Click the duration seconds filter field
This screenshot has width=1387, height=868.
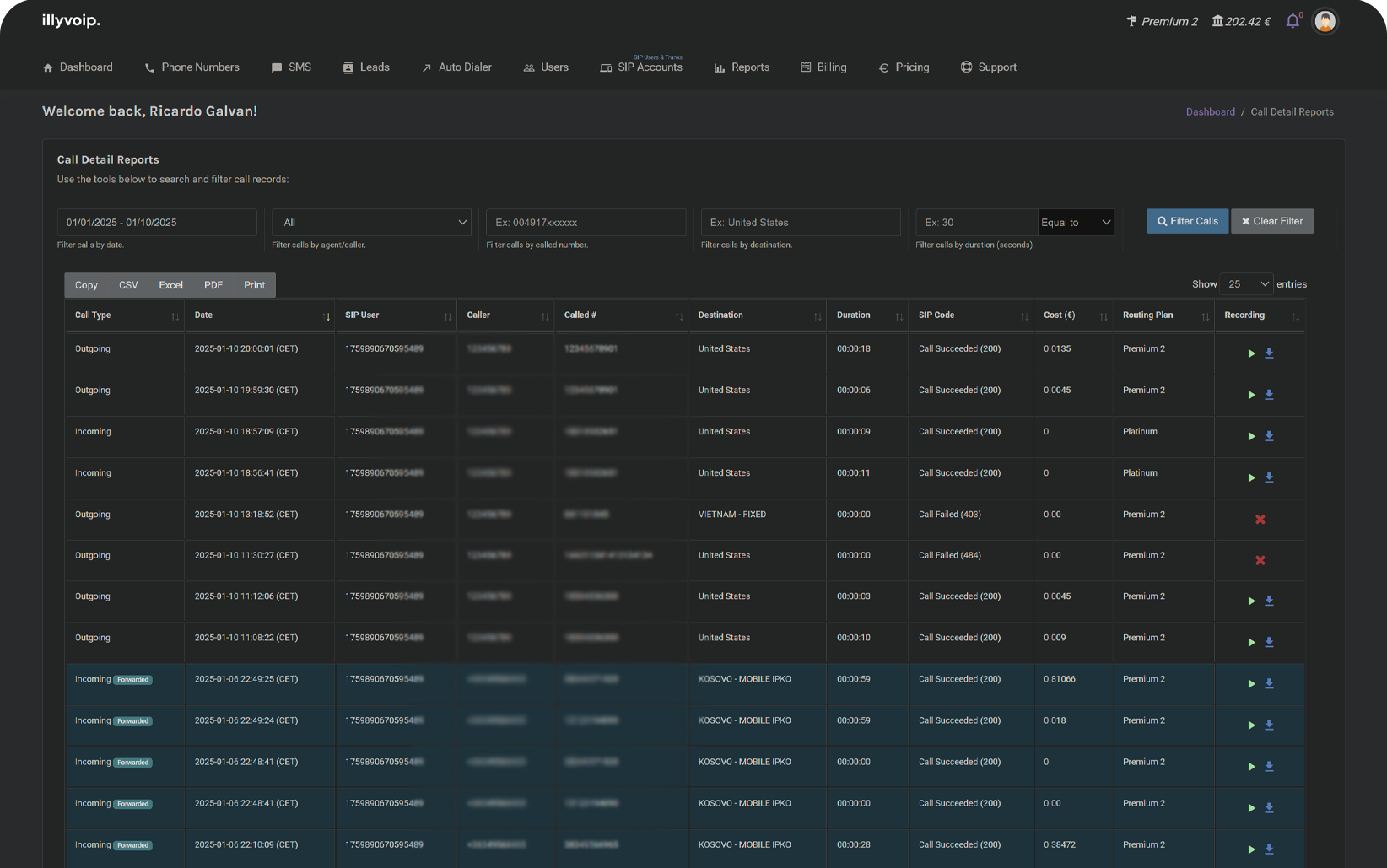coord(976,222)
